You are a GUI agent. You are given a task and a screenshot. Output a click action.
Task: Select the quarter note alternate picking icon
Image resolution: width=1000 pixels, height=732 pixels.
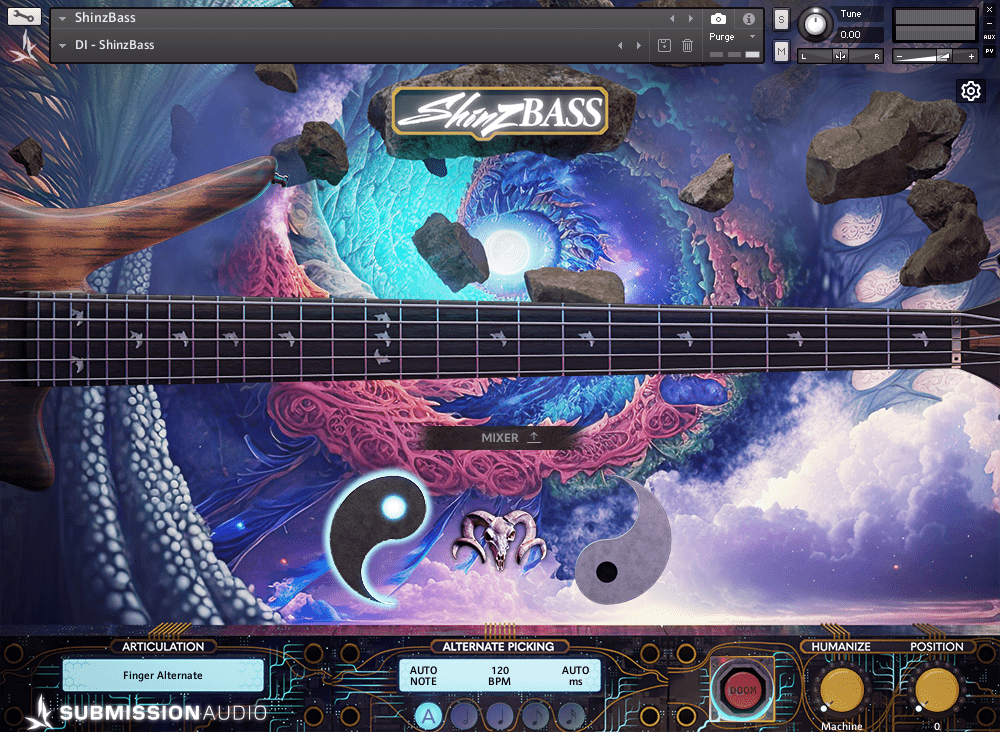point(499,716)
